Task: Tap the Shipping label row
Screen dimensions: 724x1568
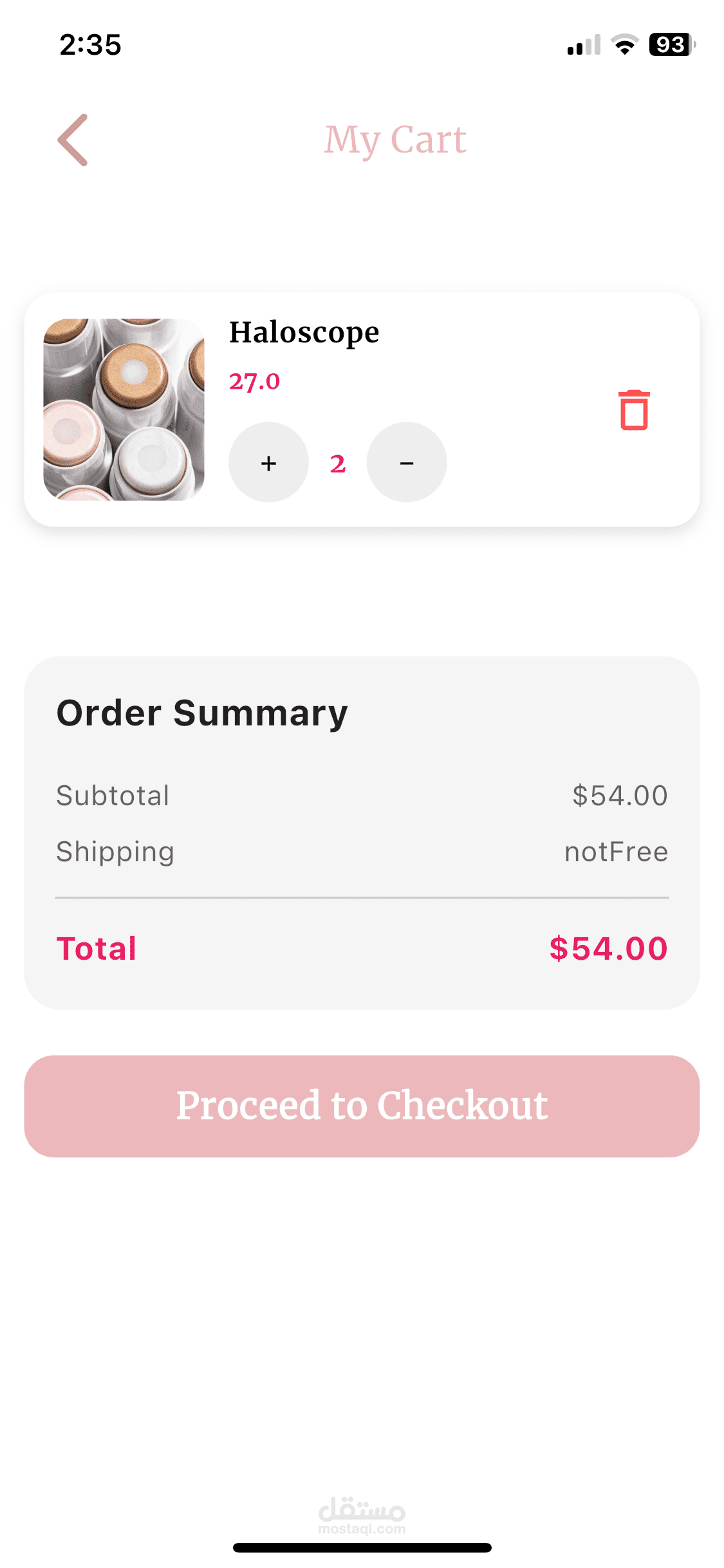Action: pos(362,852)
